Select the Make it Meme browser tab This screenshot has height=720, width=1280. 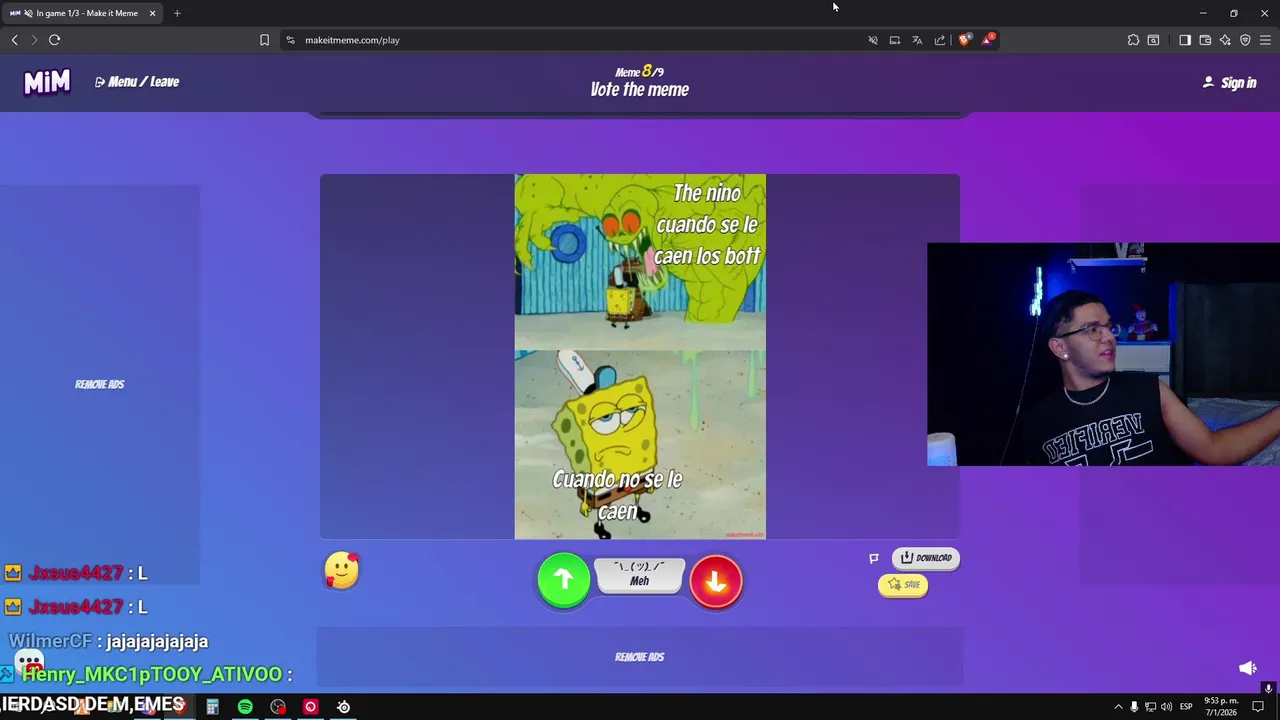(x=82, y=13)
